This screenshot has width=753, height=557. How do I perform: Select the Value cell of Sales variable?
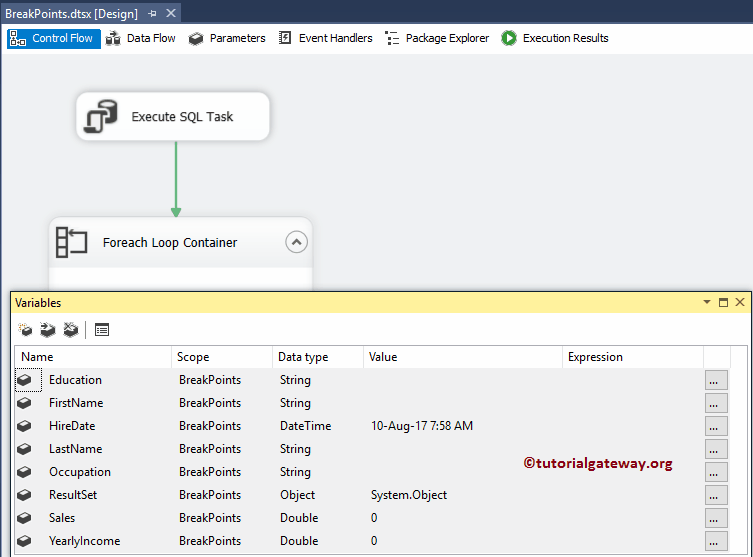click(x=462, y=518)
